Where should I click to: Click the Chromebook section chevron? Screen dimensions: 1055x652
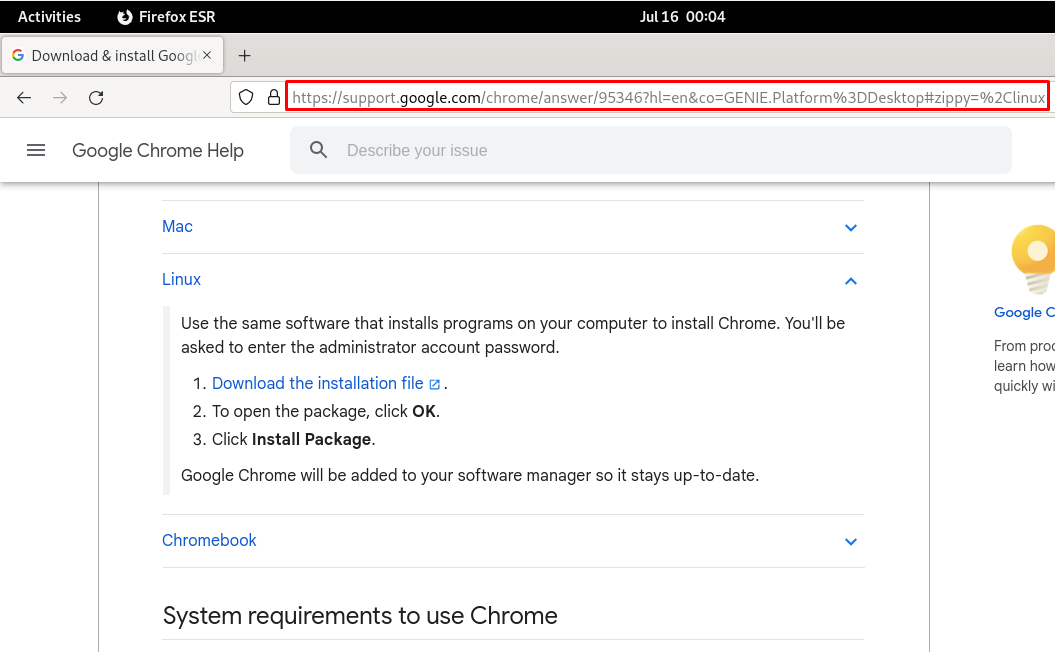[851, 541]
